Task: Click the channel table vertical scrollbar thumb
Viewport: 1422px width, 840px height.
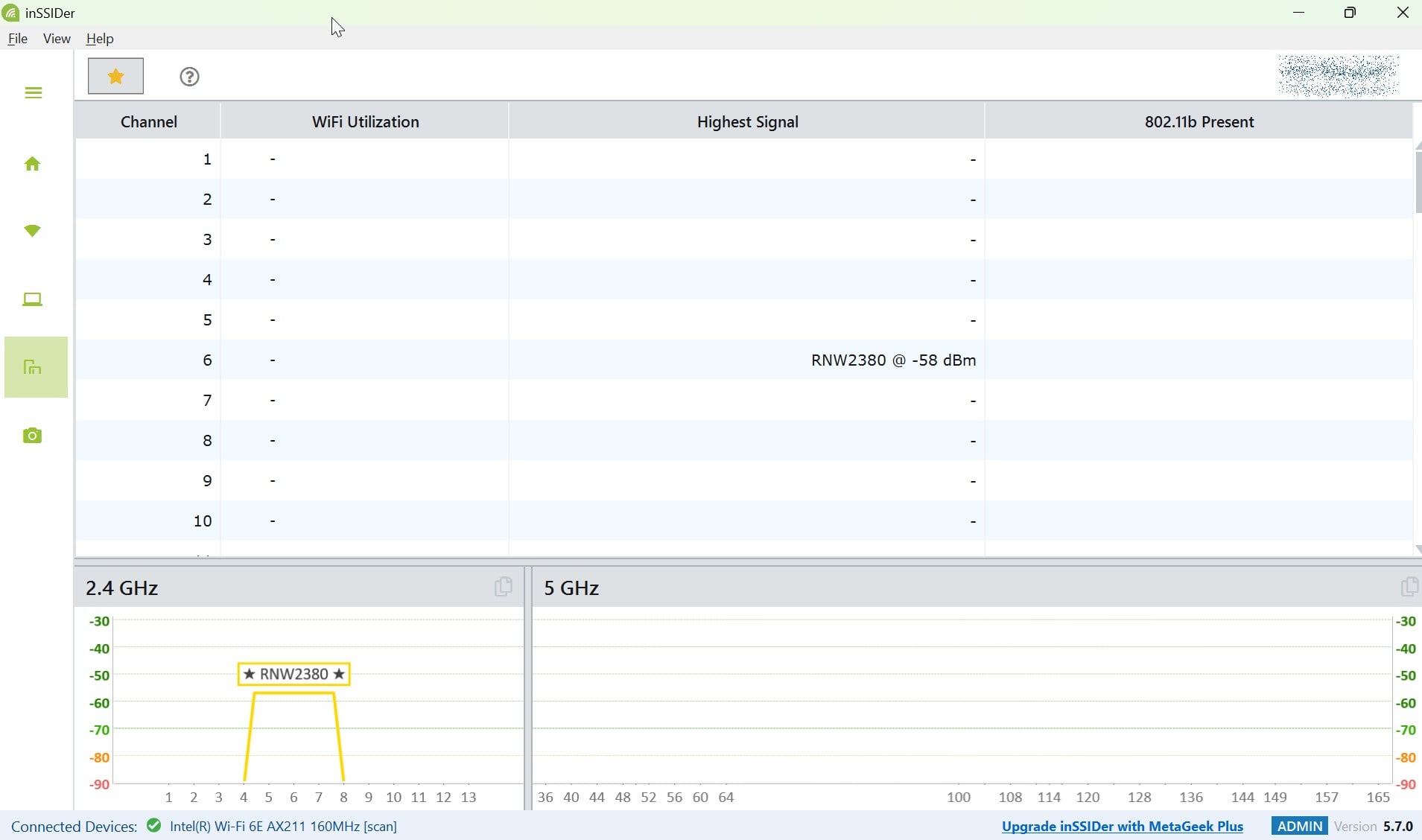Action: pyautogui.click(x=1418, y=182)
